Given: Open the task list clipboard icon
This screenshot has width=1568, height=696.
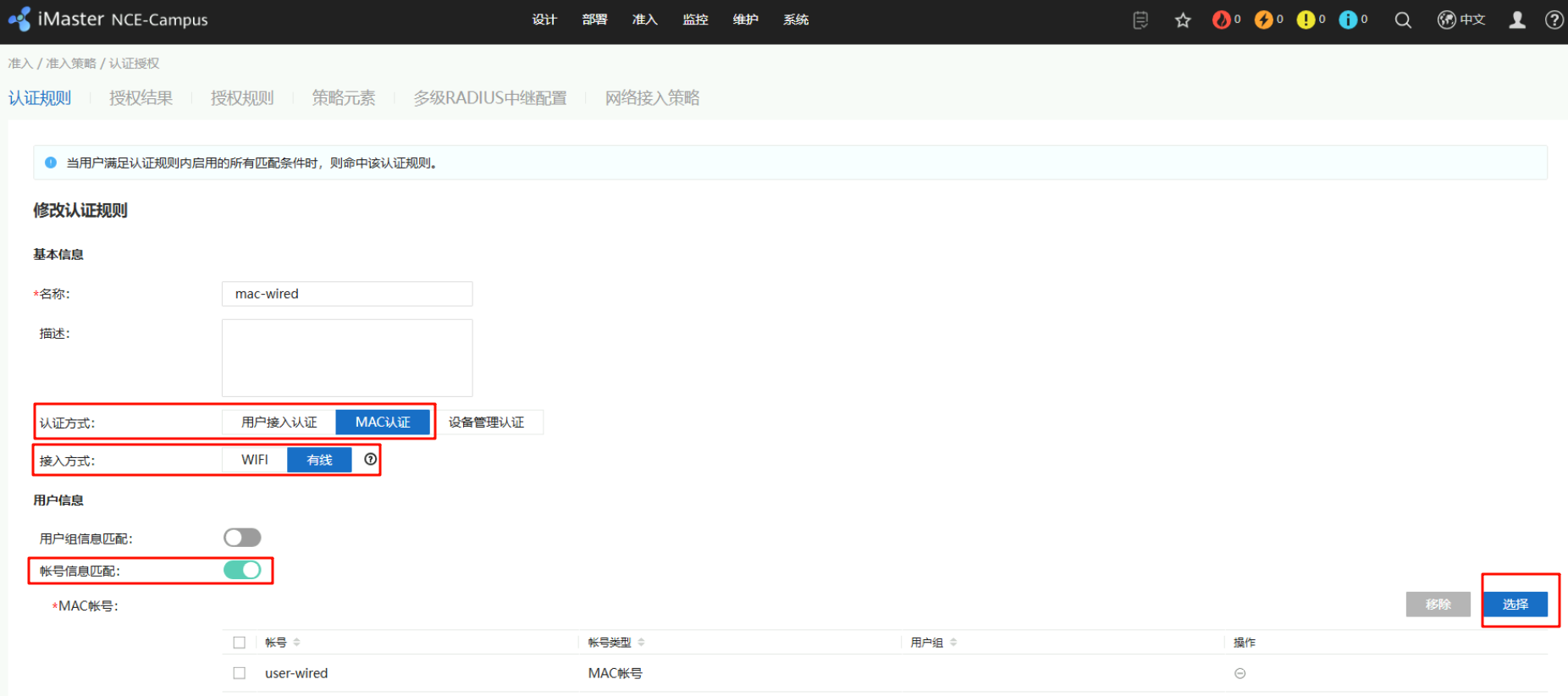Looking at the screenshot, I should [x=1140, y=19].
